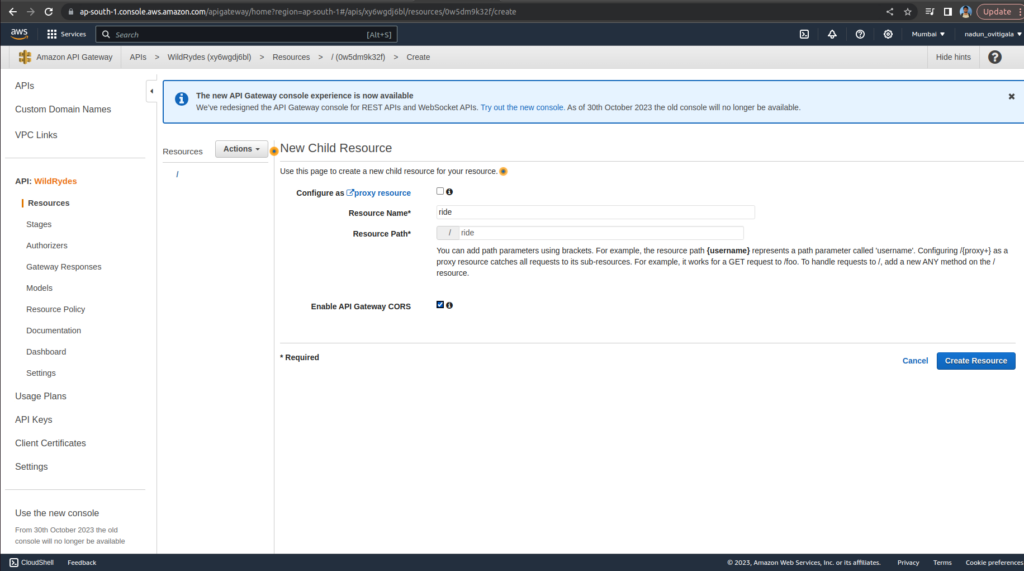Click the Resources breadcrumb link
Screen dimensions: 1024x571
coord(291,57)
